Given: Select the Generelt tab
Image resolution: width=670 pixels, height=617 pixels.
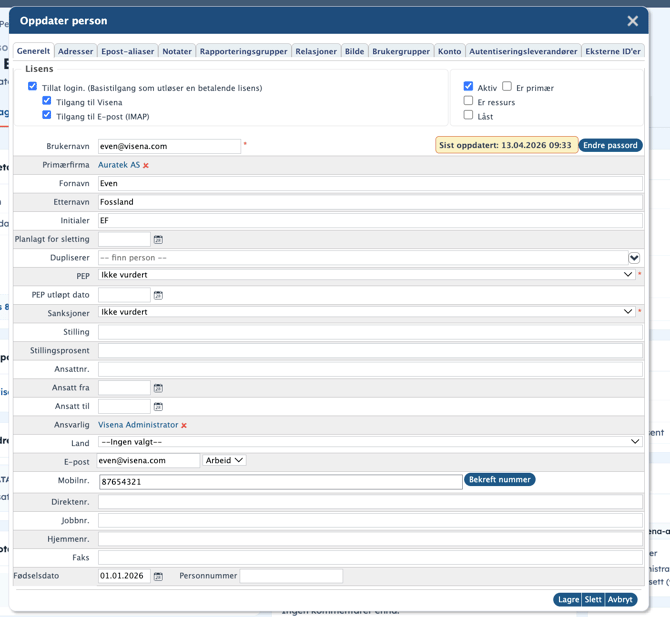Looking at the screenshot, I should [33, 51].
